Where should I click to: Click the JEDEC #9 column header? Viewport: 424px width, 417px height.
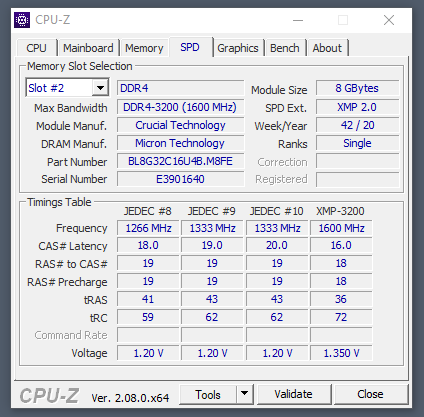(212, 211)
